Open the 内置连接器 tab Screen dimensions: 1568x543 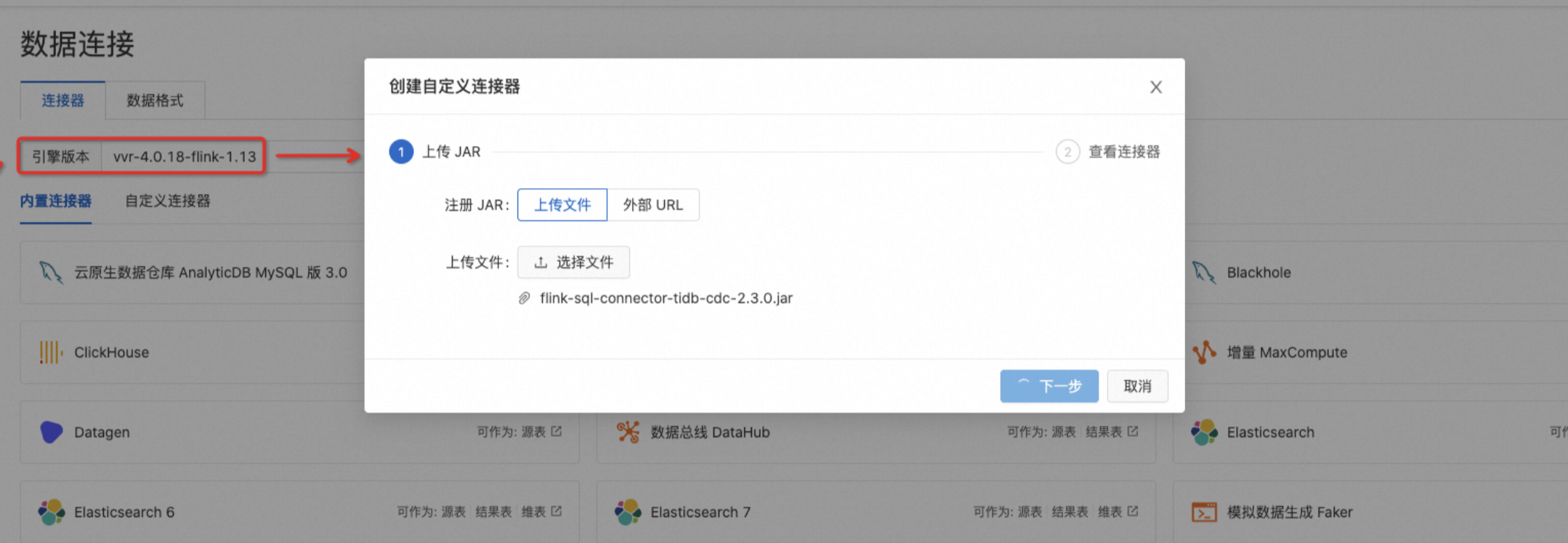coord(56,201)
